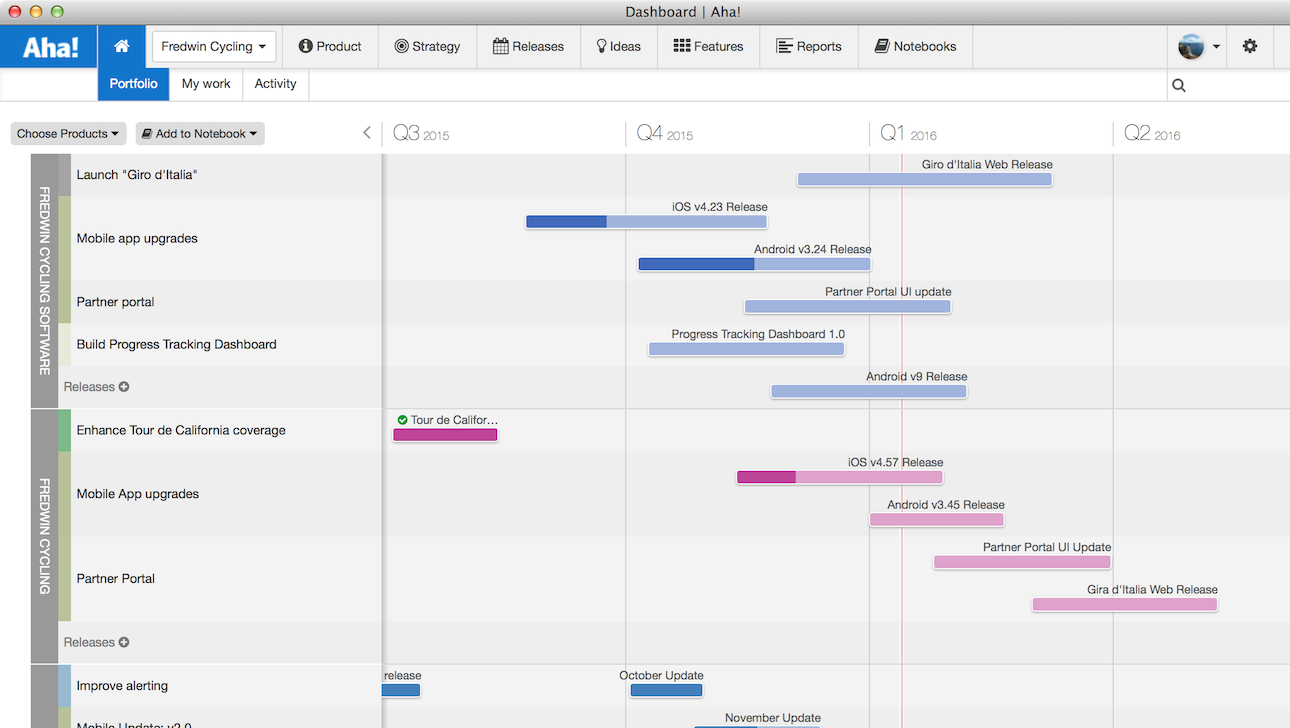
Task: Click the Progress Tracking Dashboard 1.0 bar
Action: (746, 350)
